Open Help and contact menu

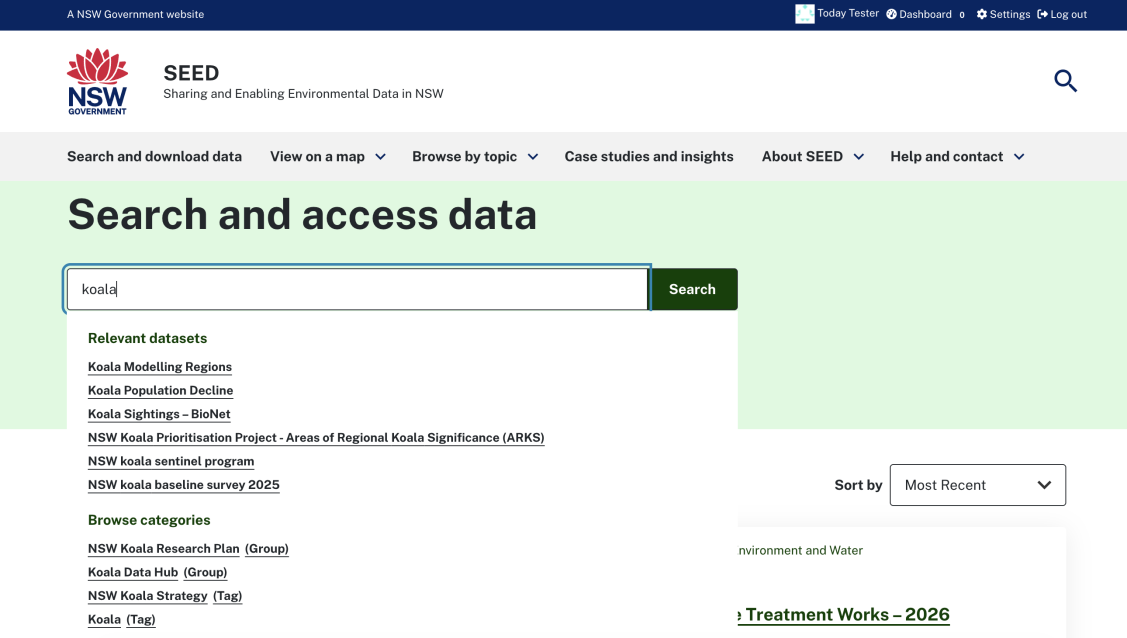coord(947,157)
